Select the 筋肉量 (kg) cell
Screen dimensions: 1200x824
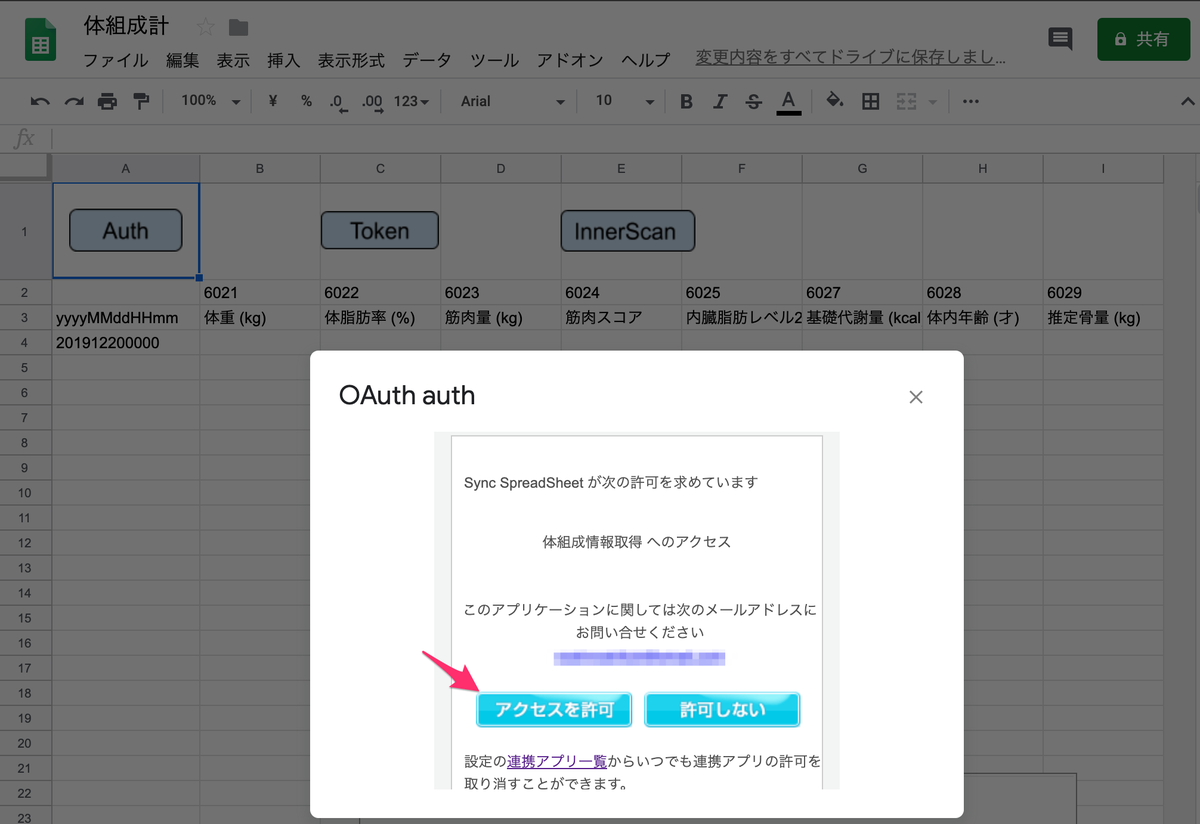[501, 318]
